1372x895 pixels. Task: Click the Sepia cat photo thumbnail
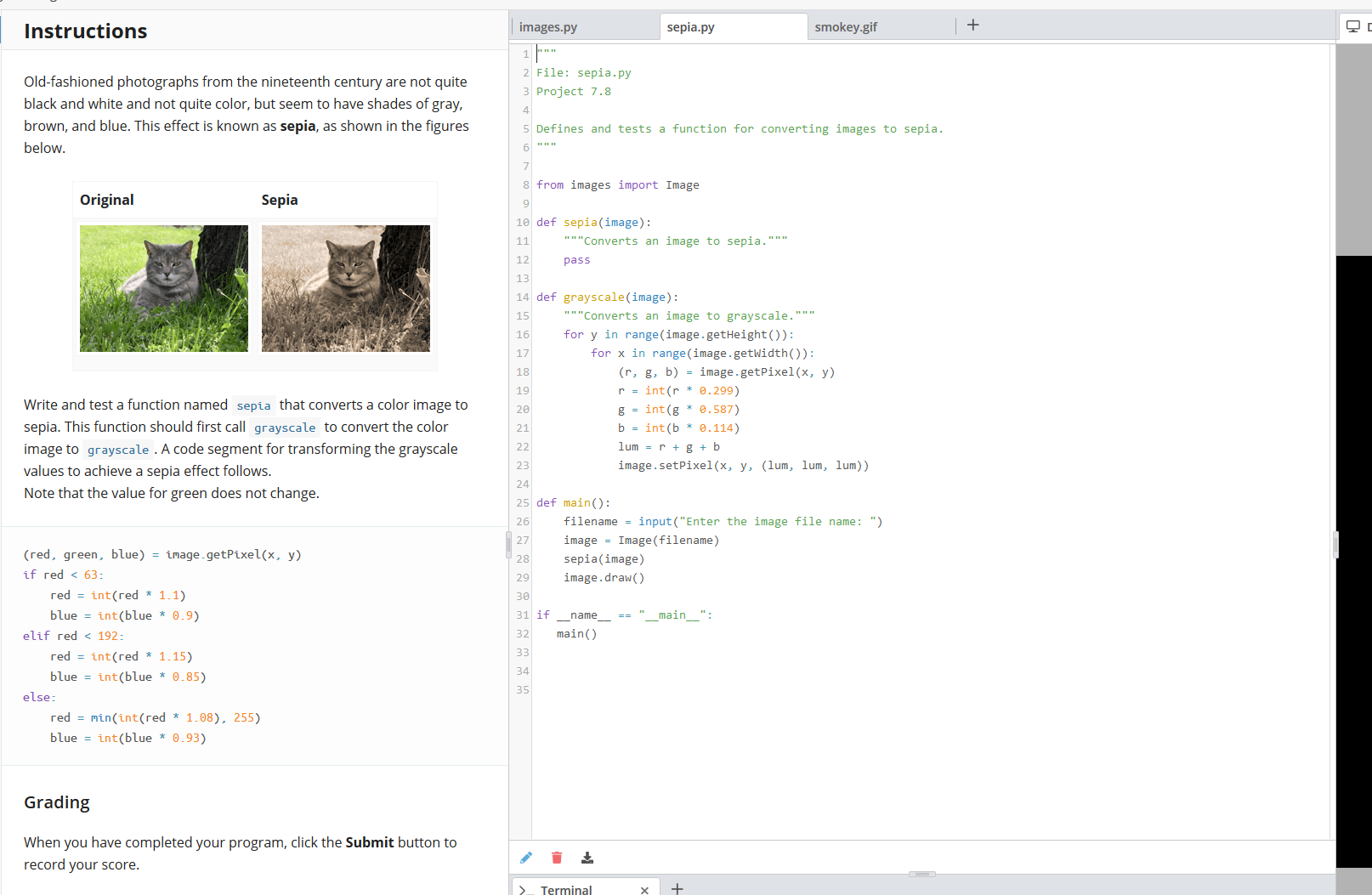coord(345,287)
